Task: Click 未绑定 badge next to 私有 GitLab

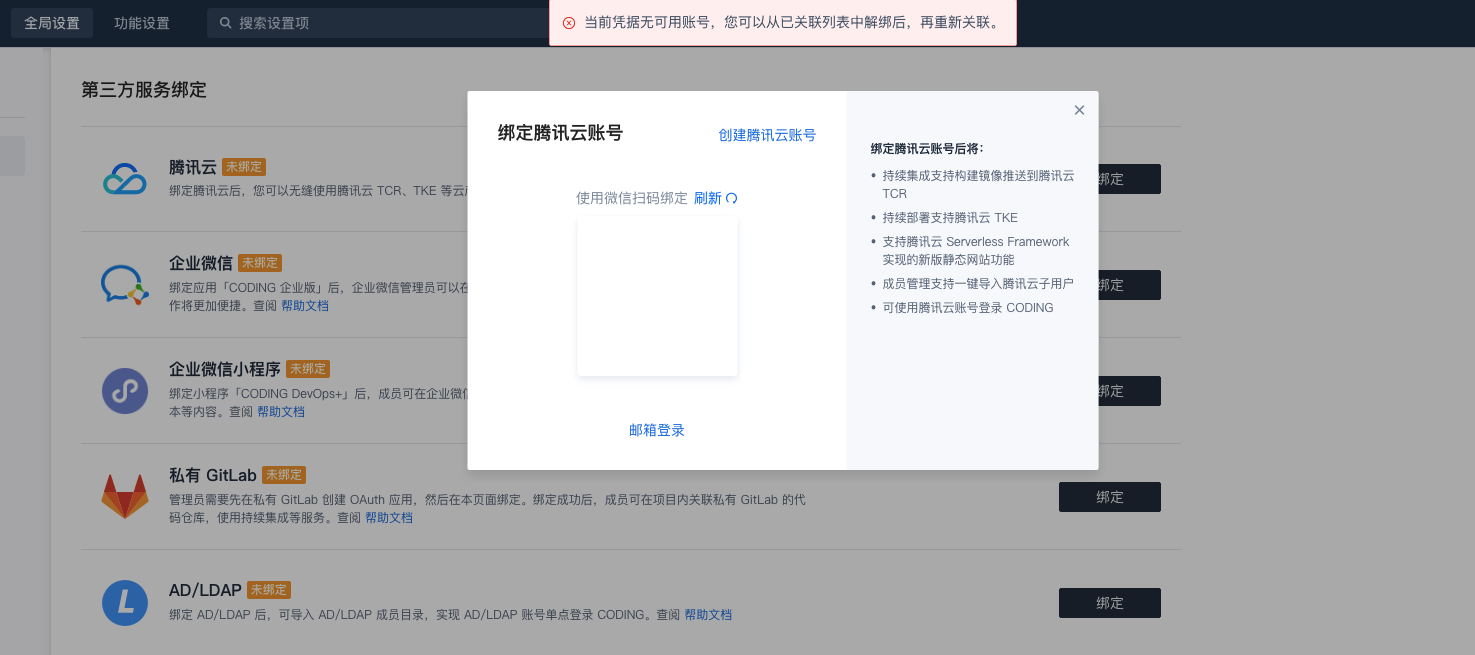Action: (x=284, y=475)
